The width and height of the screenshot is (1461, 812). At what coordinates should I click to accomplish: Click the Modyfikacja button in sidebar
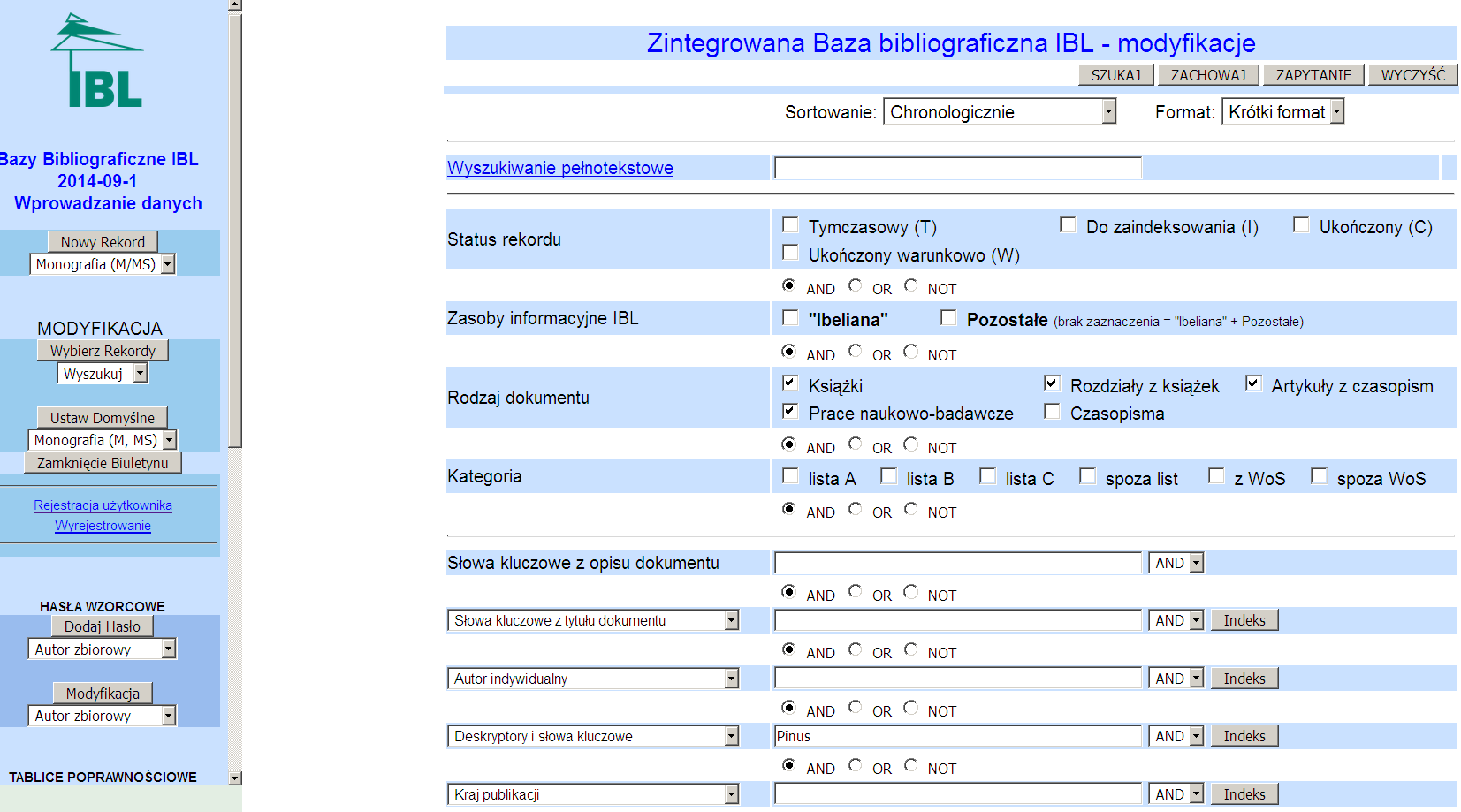coord(103,694)
